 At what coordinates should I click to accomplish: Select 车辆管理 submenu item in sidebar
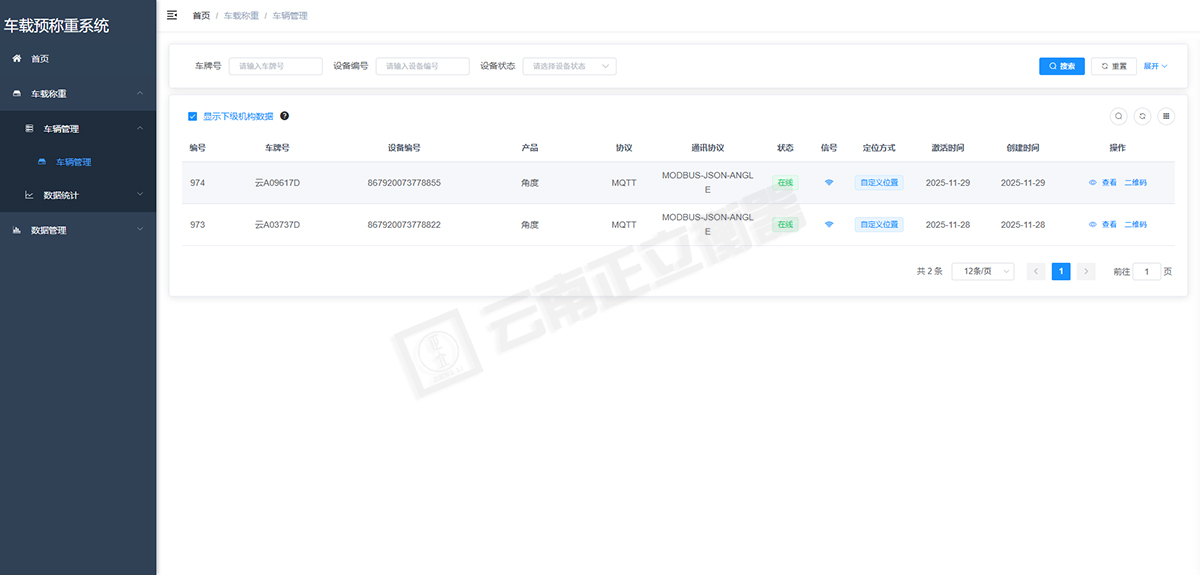tap(73, 162)
